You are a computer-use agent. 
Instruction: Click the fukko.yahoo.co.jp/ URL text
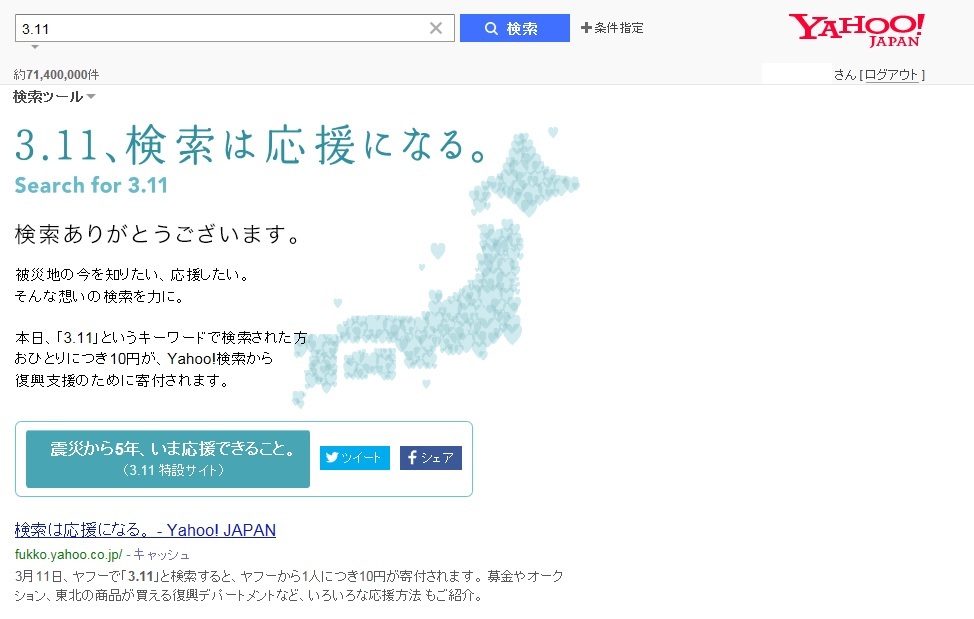pyautogui.click(x=68, y=554)
